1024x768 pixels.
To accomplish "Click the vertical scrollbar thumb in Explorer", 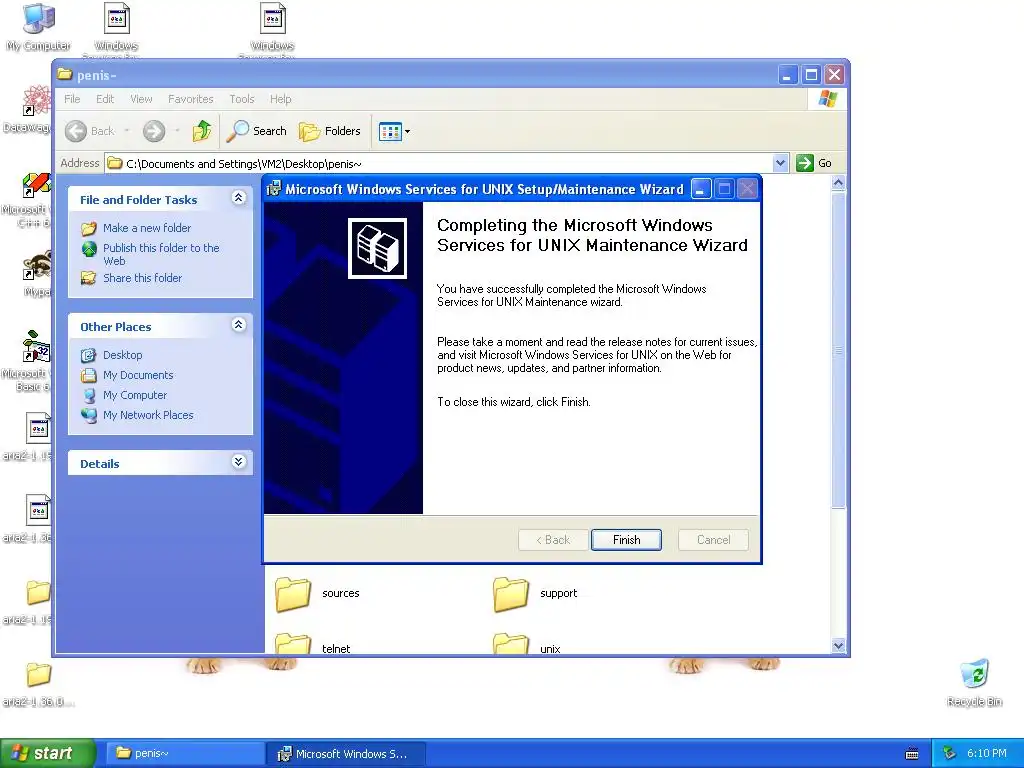I will pos(839,350).
